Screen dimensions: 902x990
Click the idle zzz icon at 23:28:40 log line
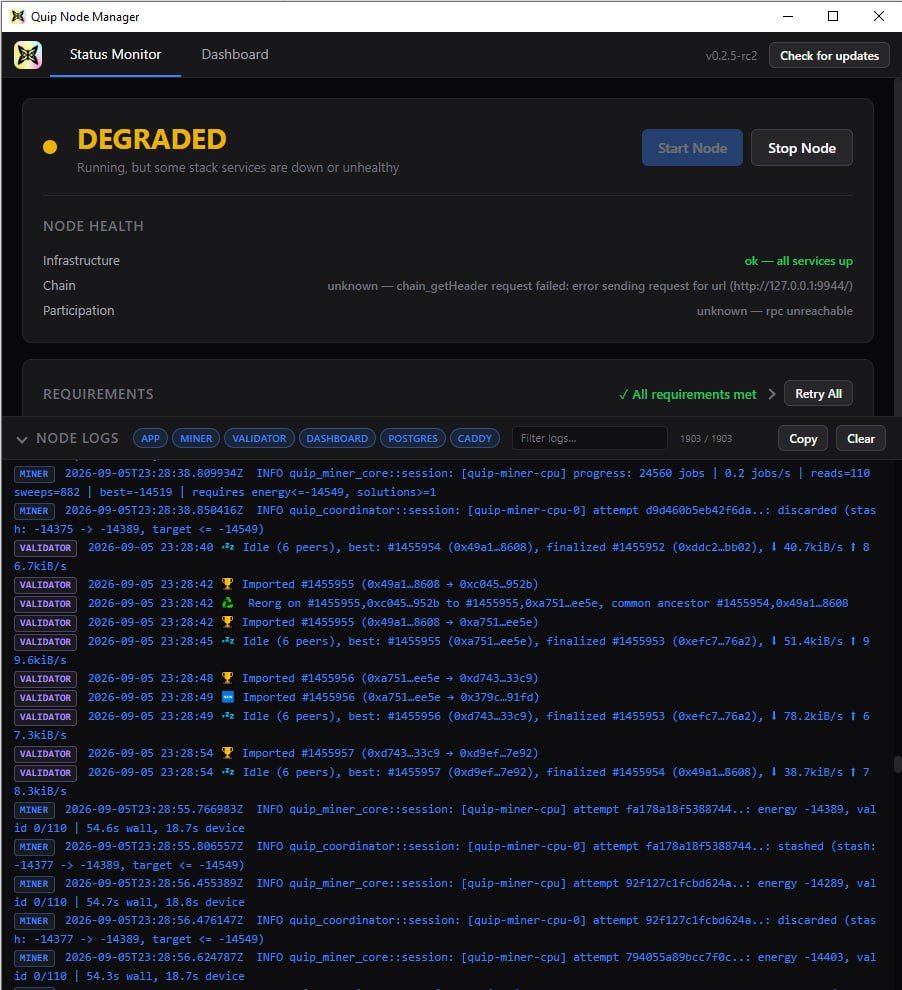pos(228,547)
